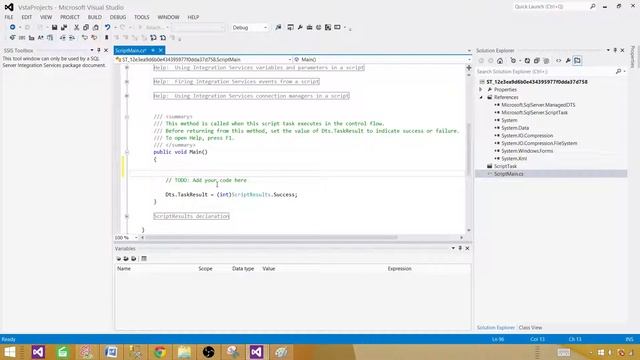This screenshot has width=640, height=360.
Task: Click the Data type column header
Action: [x=243, y=269]
